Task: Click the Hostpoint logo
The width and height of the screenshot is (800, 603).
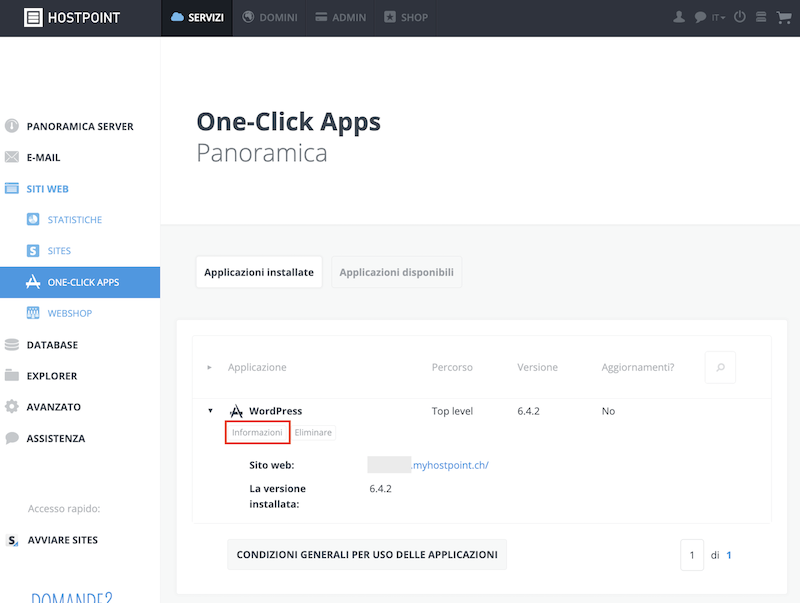Action: (72, 17)
